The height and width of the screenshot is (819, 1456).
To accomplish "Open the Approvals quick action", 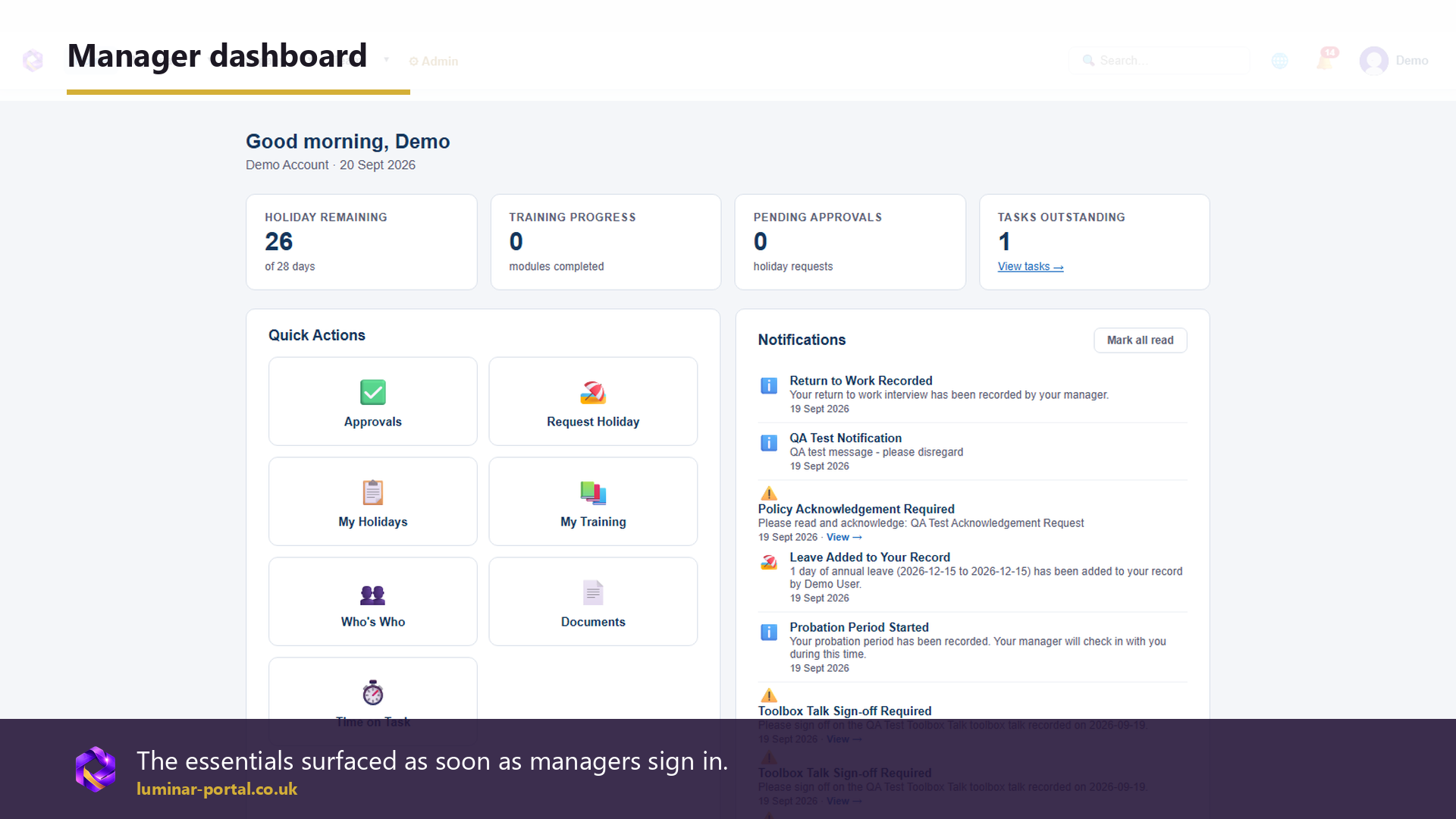I will pyautogui.click(x=372, y=401).
